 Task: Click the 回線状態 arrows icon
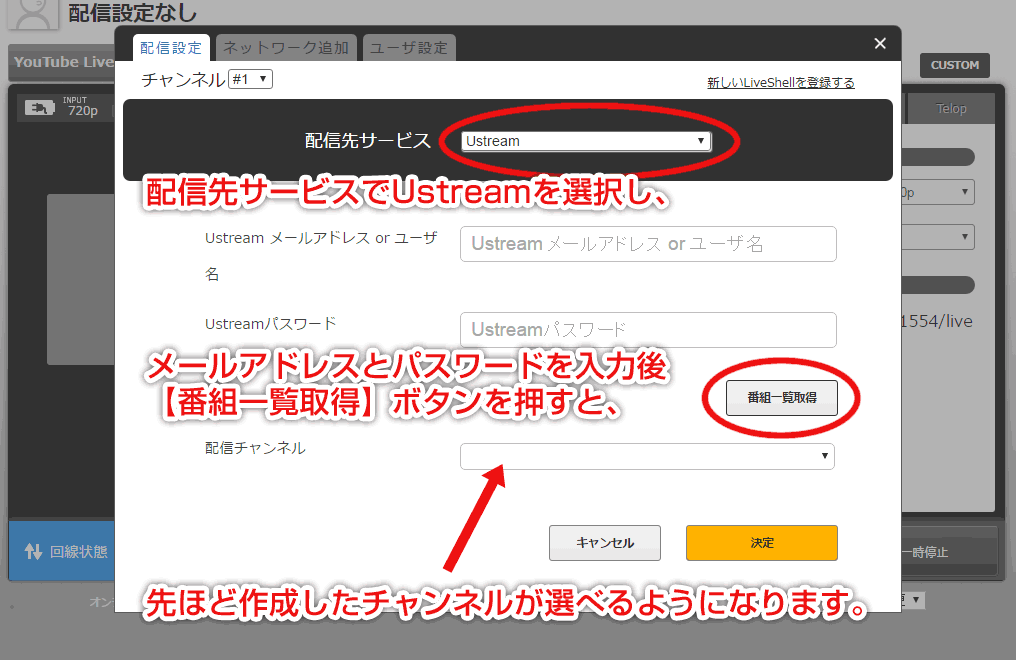tap(33, 551)
